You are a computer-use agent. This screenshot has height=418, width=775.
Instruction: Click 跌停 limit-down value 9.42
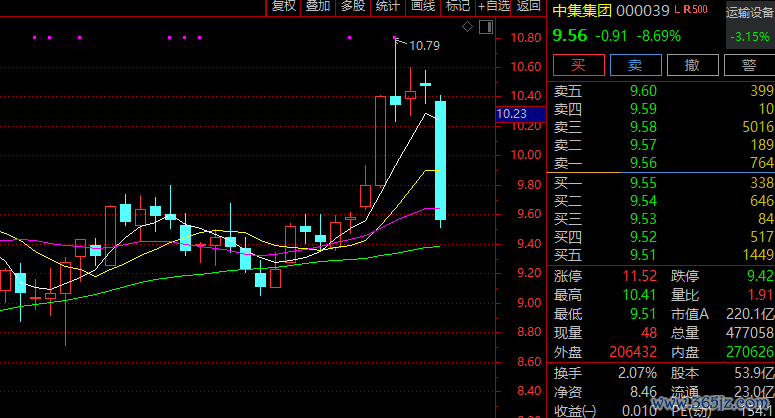(x=761, y=276)
